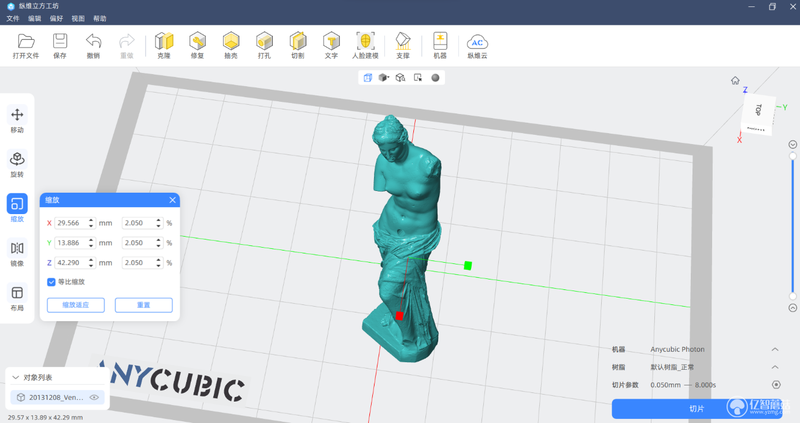Click the red X-axis scale handle

399,316
